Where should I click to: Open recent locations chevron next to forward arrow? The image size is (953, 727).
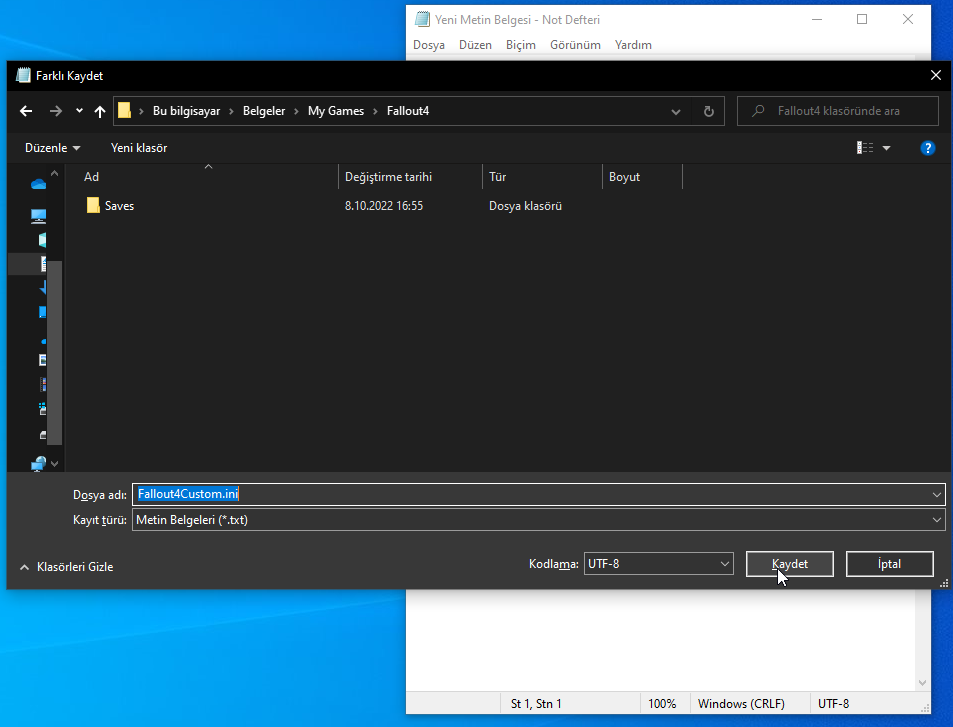(79, 111)
